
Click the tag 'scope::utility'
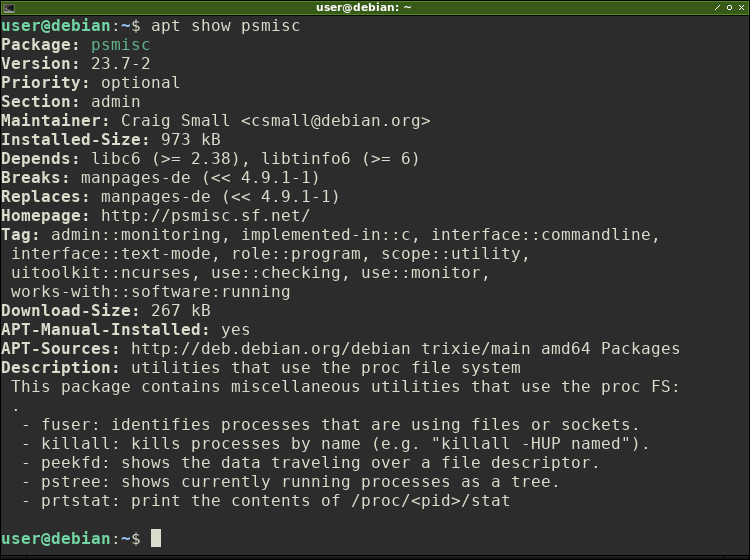[x=451, y=254]
